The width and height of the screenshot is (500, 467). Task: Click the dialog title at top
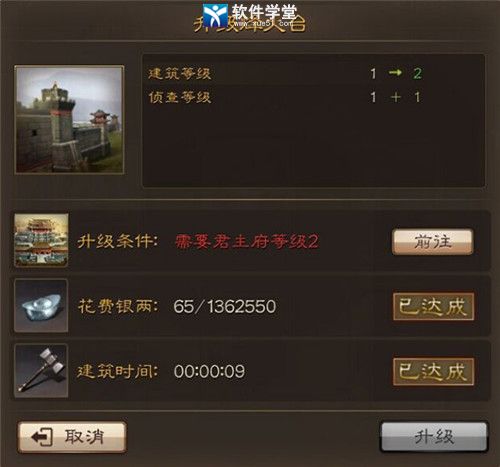249,23
